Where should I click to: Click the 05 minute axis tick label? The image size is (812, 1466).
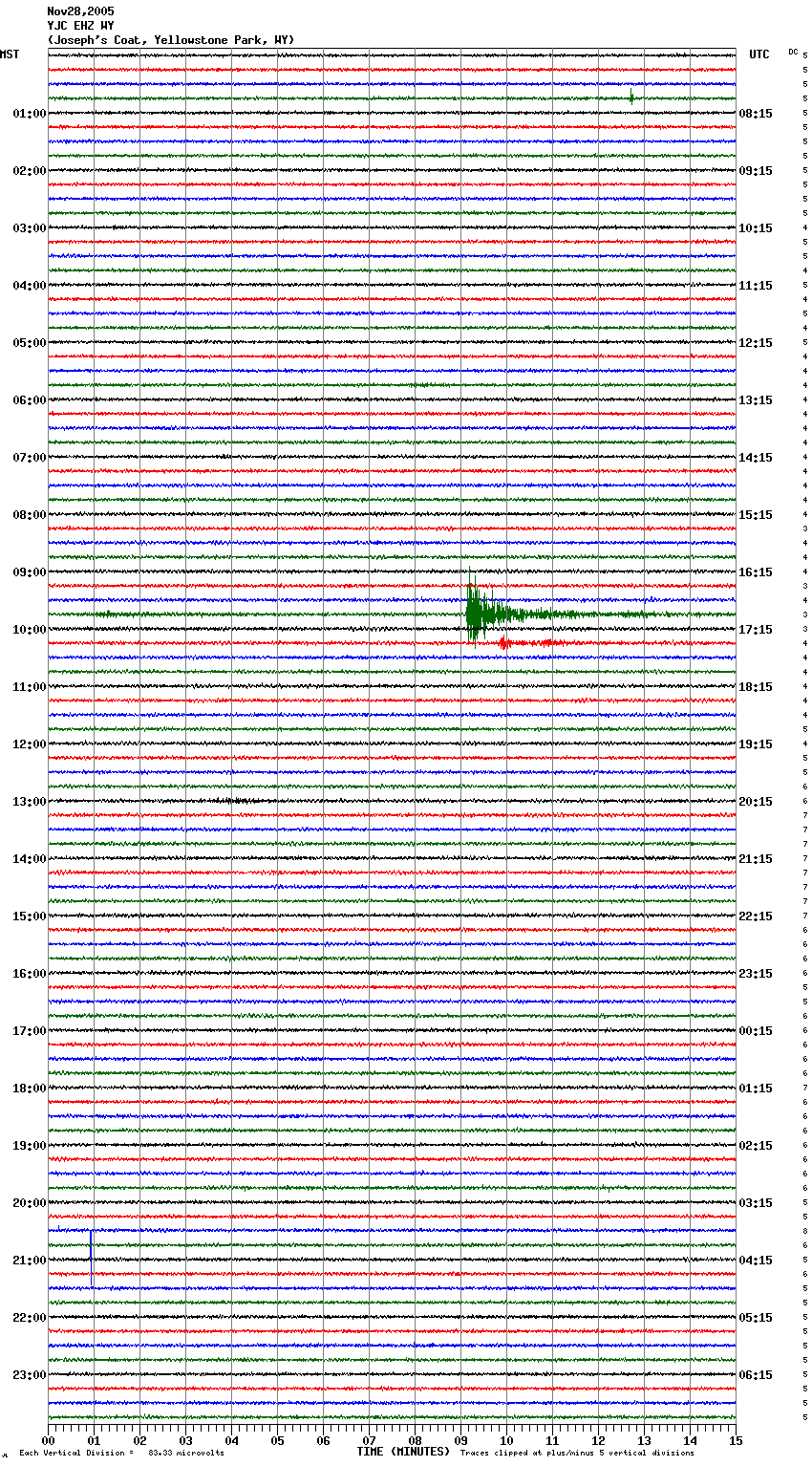click(x=277, y=1440)
